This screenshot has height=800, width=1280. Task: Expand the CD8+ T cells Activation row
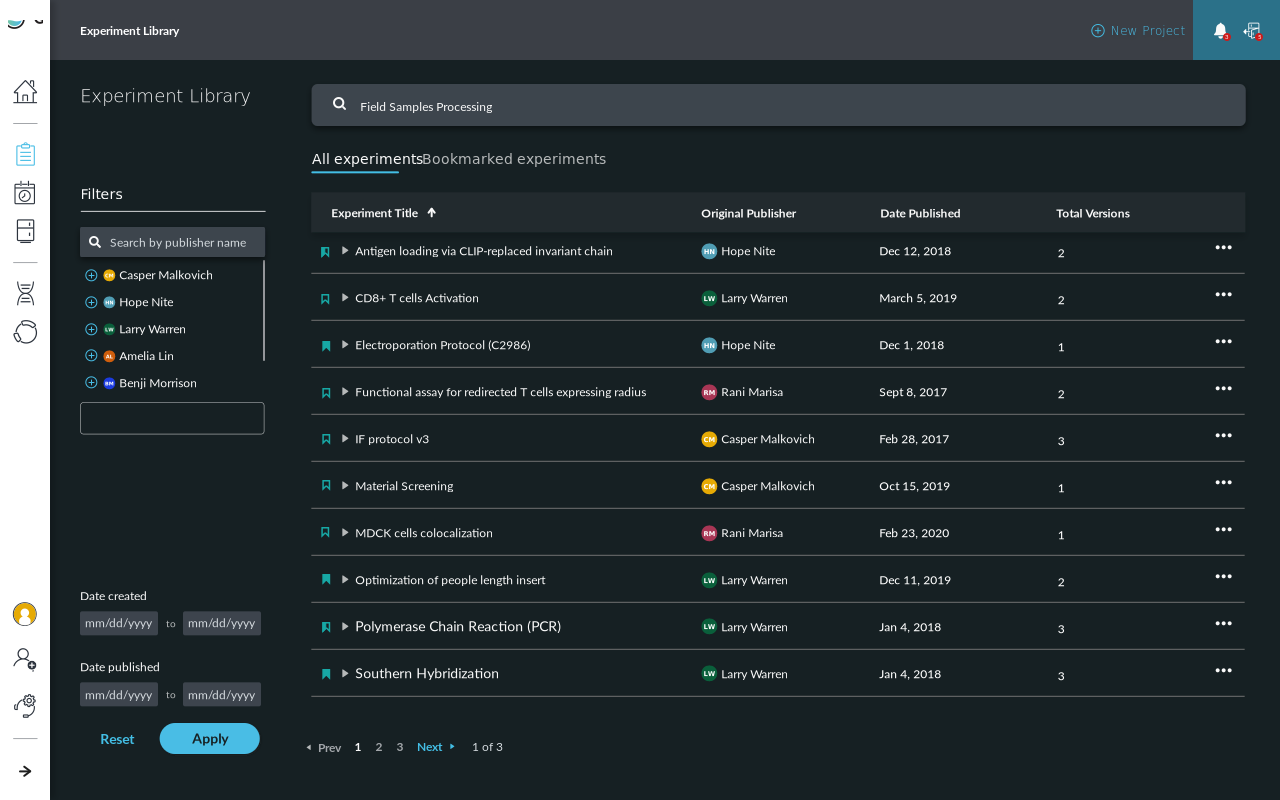[x=345, y=298]
